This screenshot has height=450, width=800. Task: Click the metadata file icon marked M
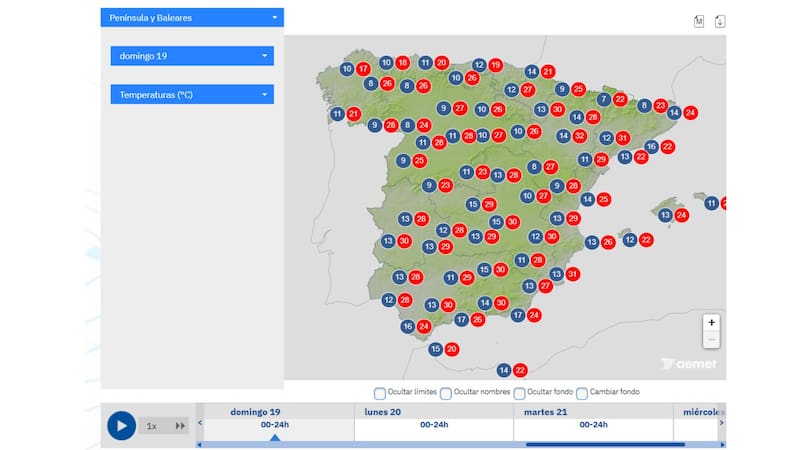(x=699, y=21)
